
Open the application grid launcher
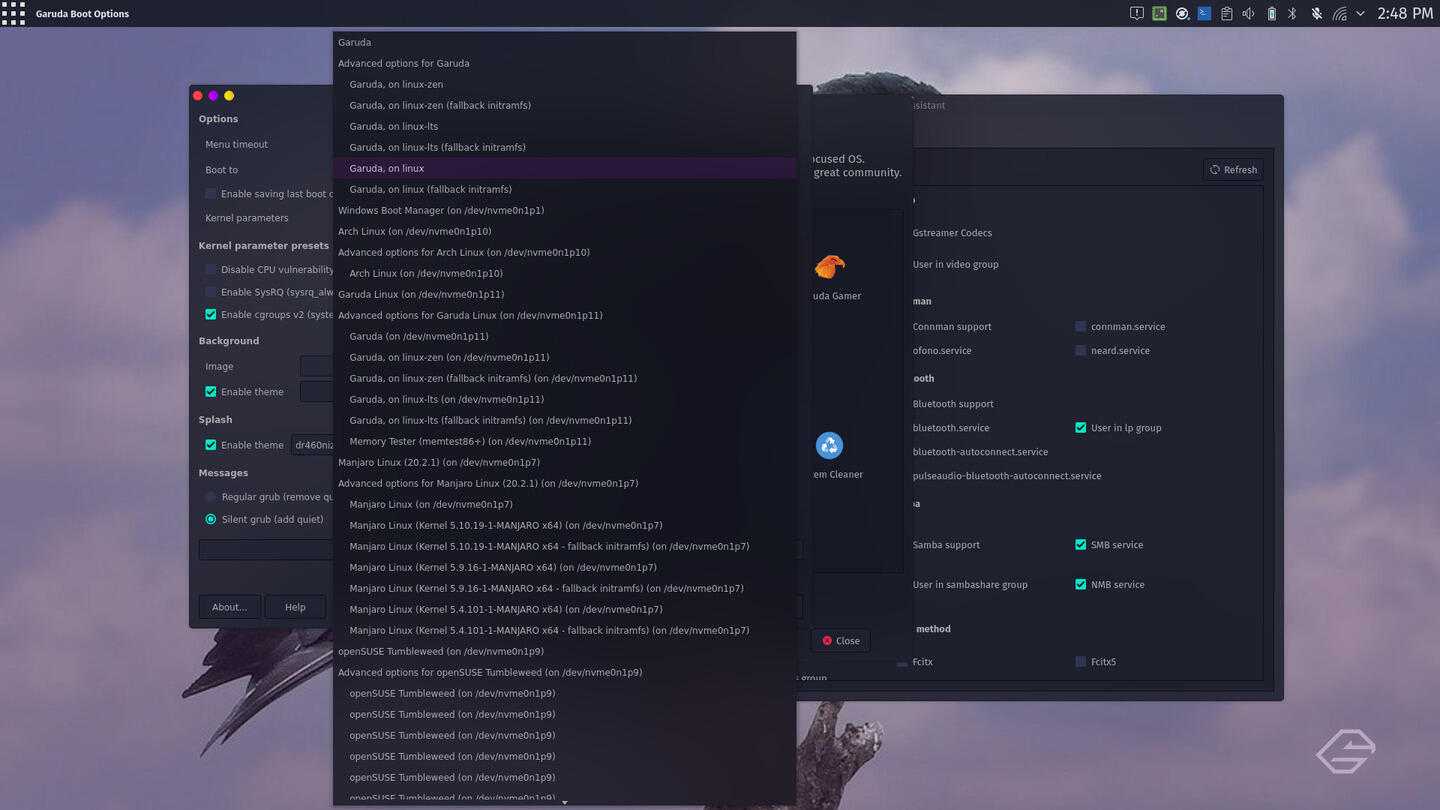tap(13, 13)
